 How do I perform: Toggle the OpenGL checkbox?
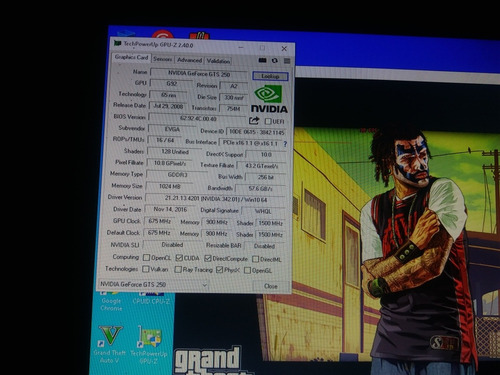[x=247, y=270]
